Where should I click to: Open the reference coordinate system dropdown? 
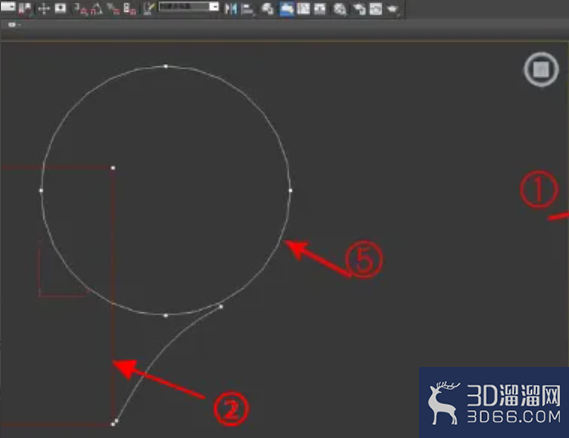[x=8, y=7]
